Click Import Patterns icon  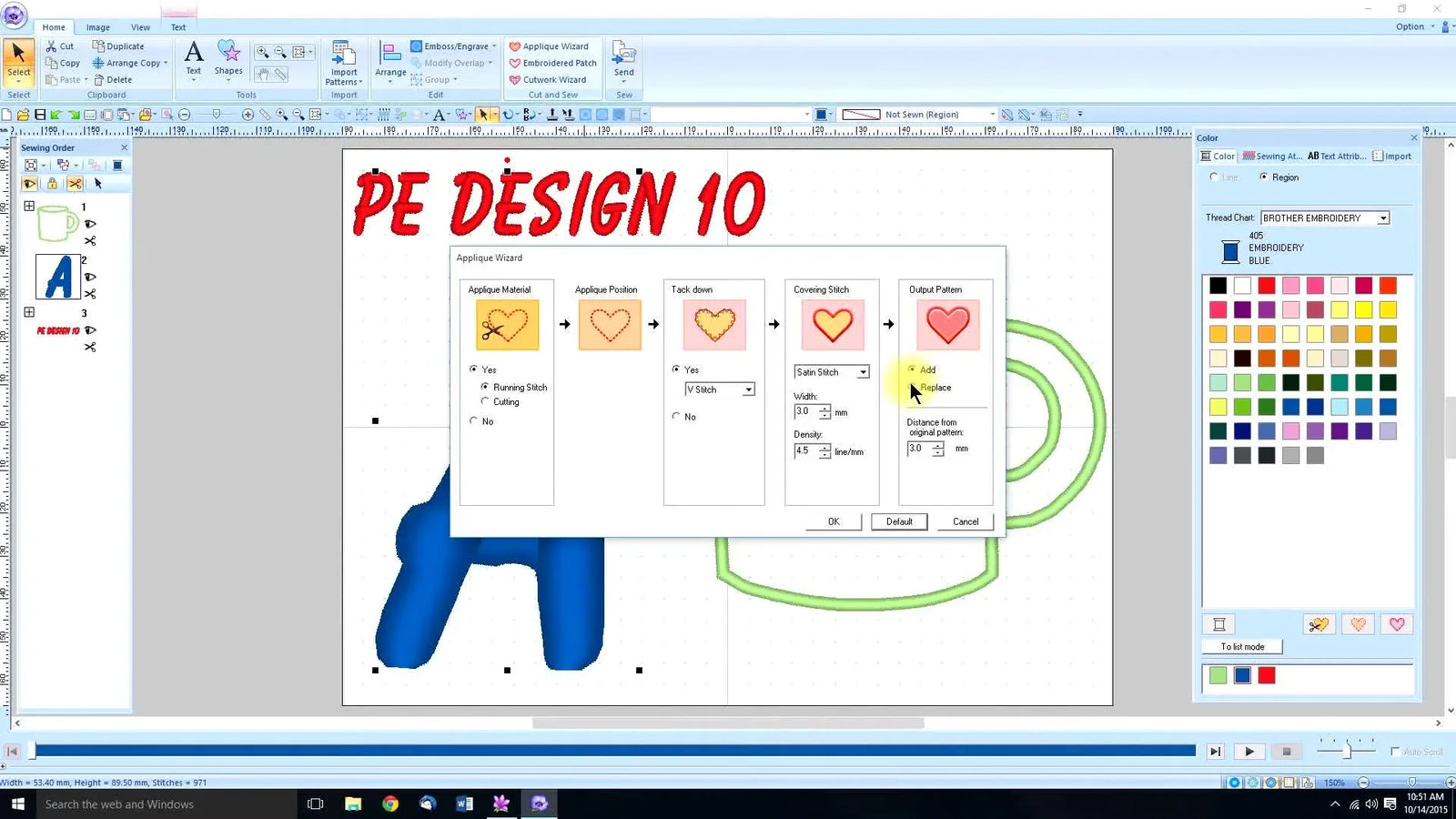[x=344, y=63]
